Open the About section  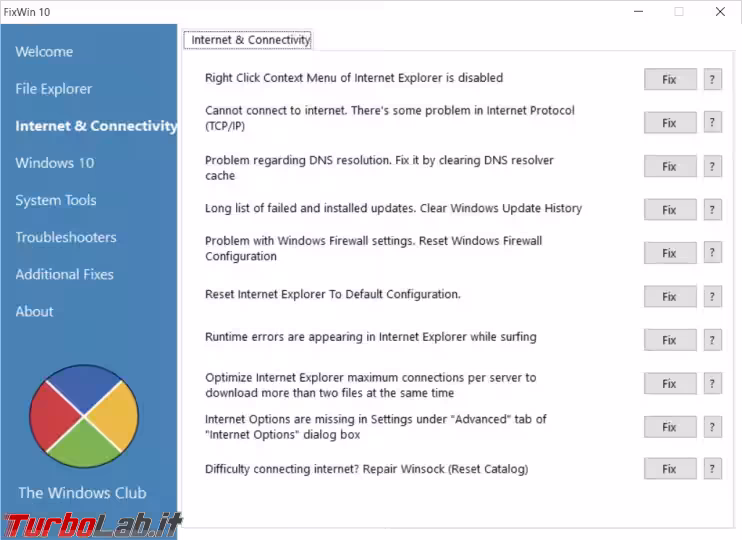34,311
